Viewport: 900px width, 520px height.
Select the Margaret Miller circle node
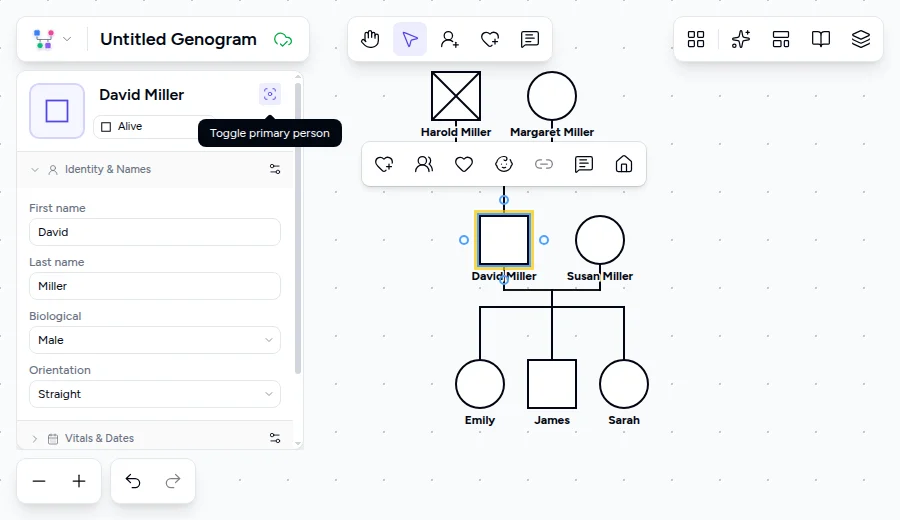click(552, 96)
